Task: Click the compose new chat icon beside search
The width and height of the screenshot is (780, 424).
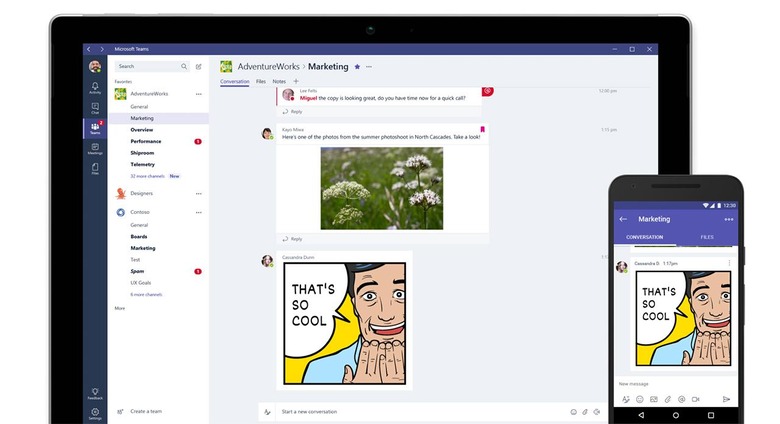Action: [198, 66]
